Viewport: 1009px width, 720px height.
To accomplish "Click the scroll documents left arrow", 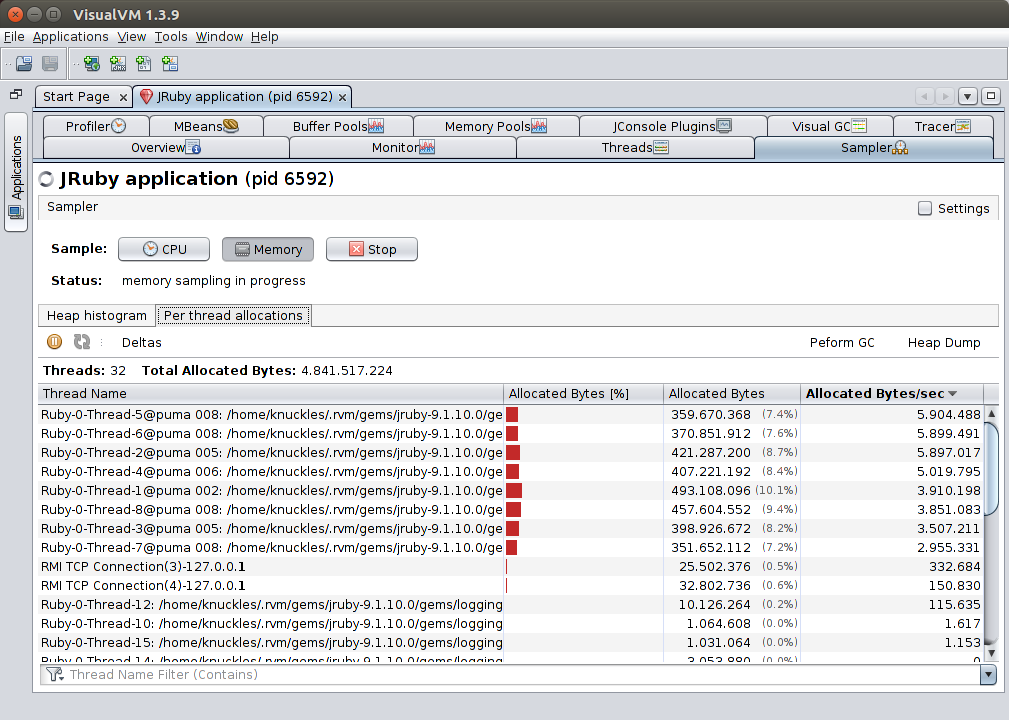I will (x=925, y=97).
